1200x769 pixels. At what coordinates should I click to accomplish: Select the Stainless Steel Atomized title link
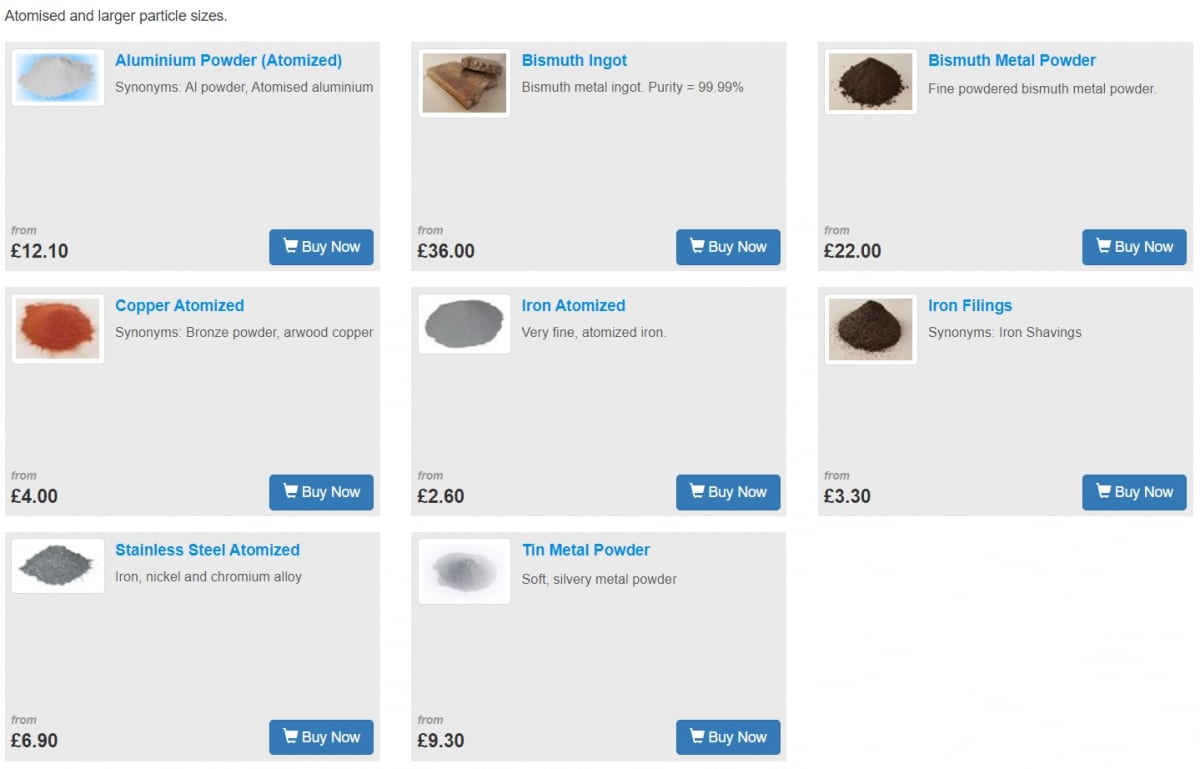coord(207,549)
